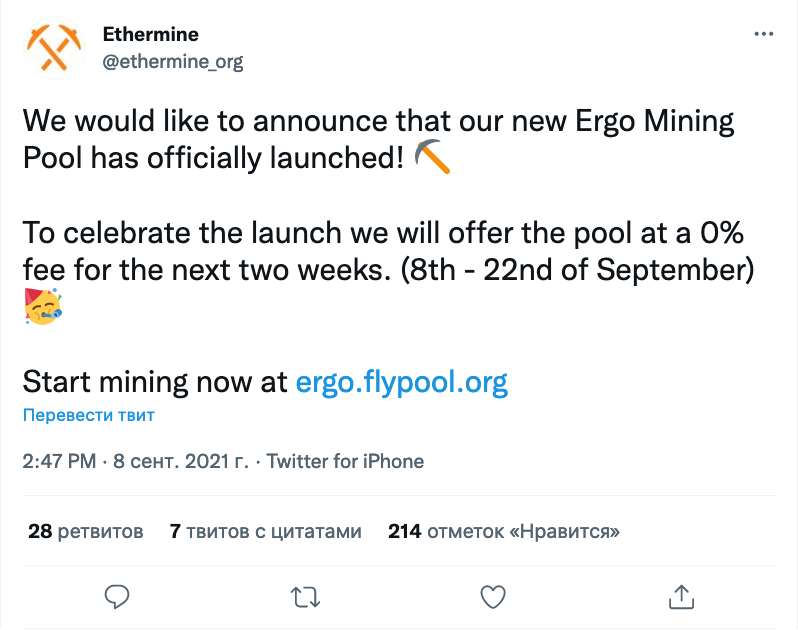Like the tweet with the heart icon
The width and height of the screenshot is (798, 630).
click(x=493, y=597)
